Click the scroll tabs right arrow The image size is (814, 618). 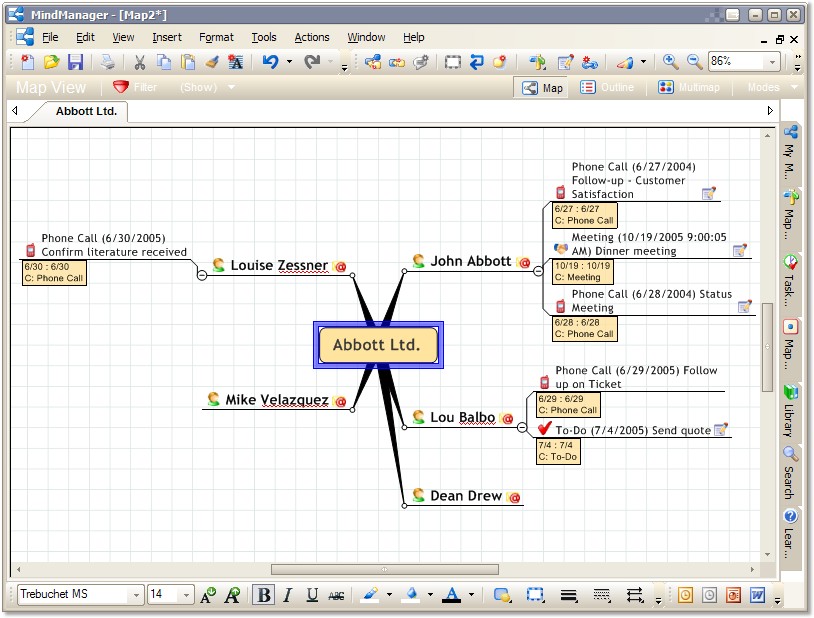click(x=770, y=111)
